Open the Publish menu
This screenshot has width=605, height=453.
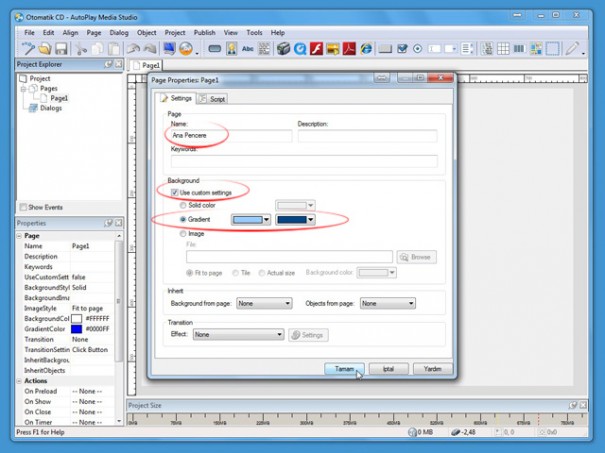[x=204, y=33]
